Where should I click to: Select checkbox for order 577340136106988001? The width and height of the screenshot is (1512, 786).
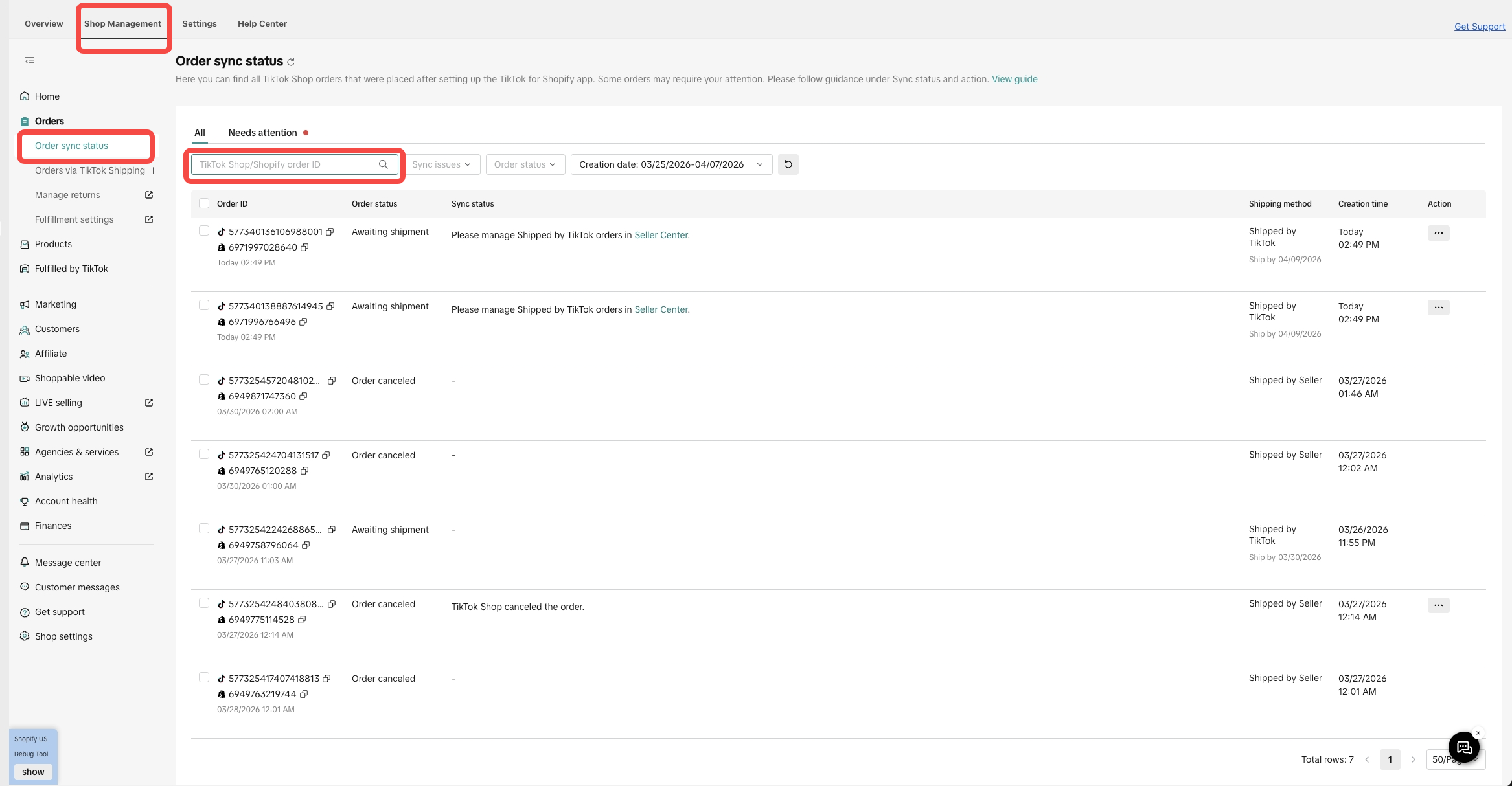pyautogui.click(x=204, y=230)
